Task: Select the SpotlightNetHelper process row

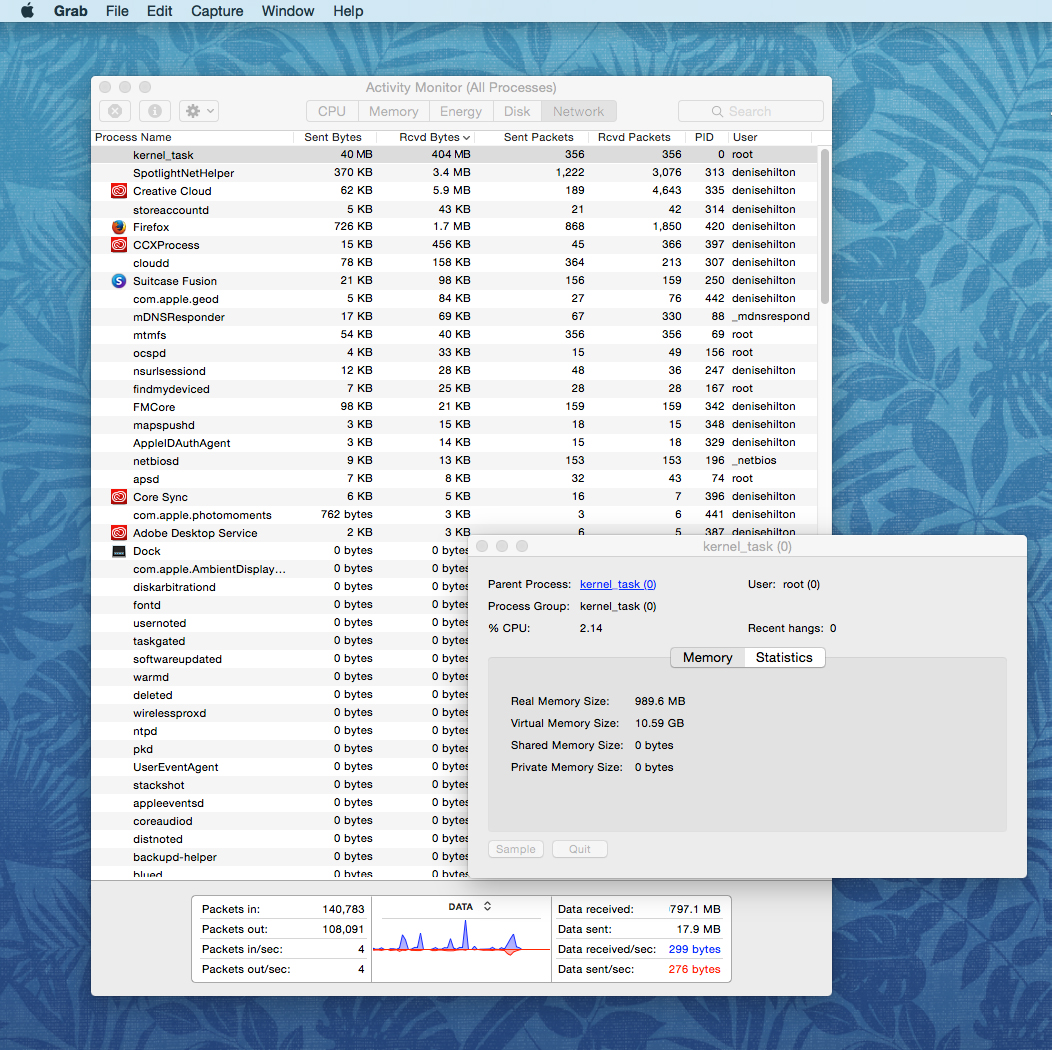Action: coord(454,172)
